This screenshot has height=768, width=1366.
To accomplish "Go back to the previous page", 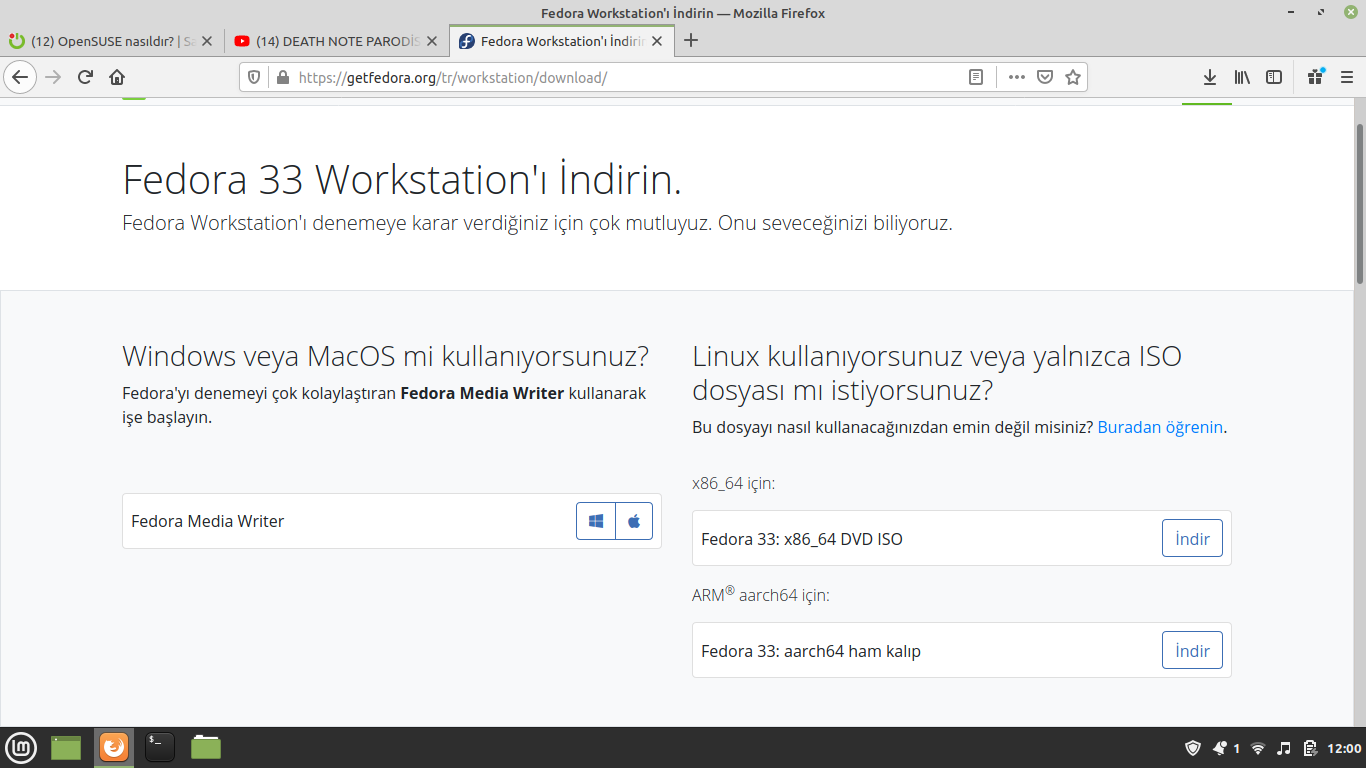I will click(x=20, y=77).
